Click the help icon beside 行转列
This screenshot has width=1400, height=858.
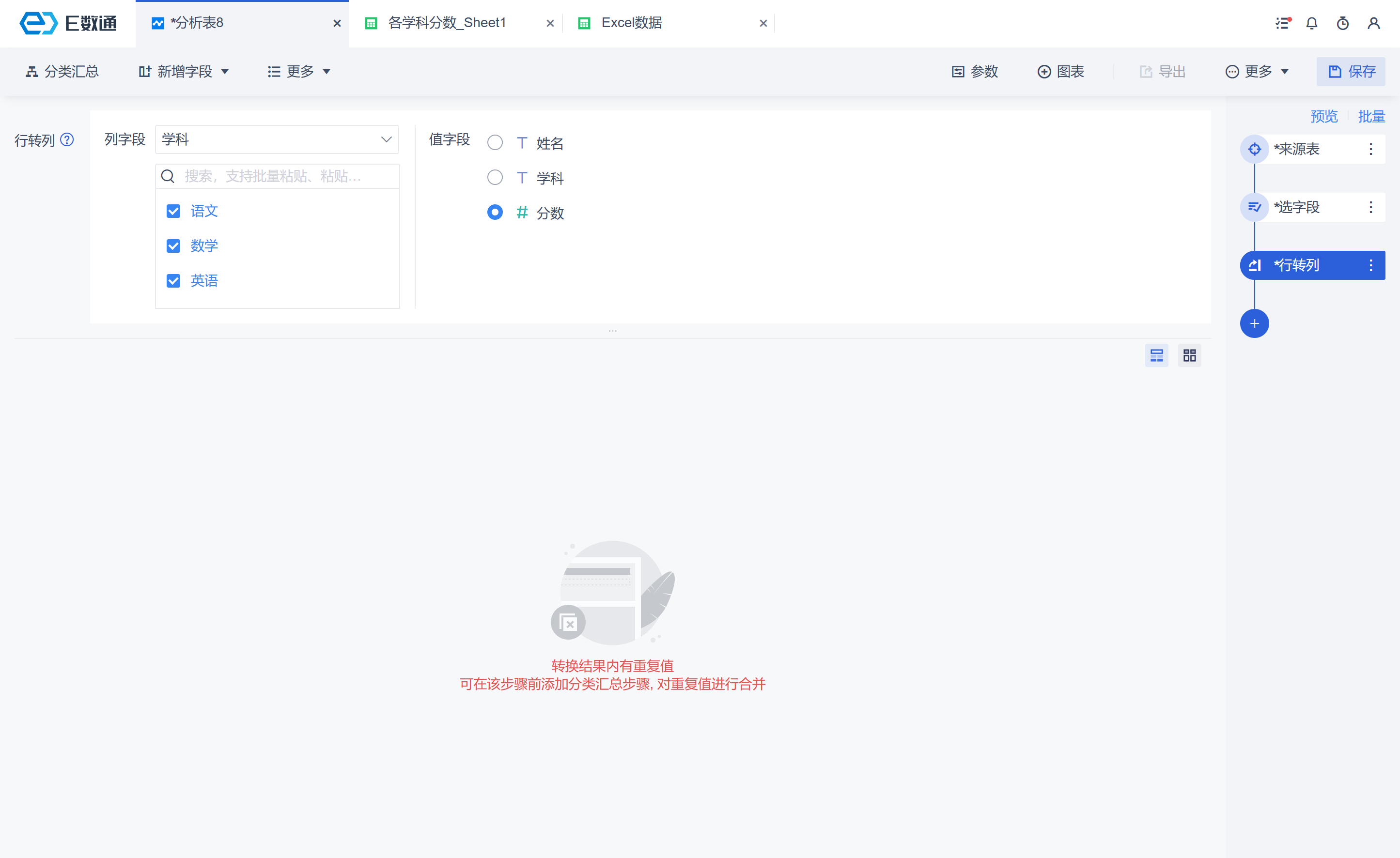67,139
